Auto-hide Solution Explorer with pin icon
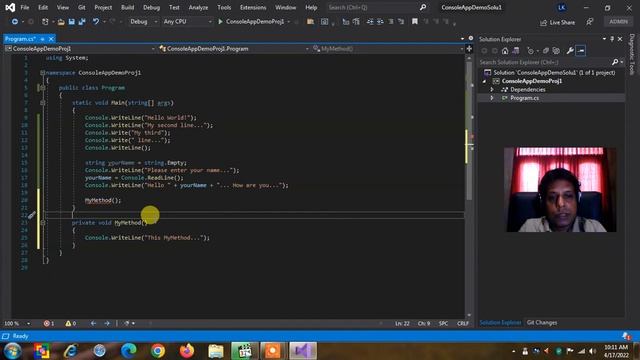640x360 pixels. click(612, 39)
